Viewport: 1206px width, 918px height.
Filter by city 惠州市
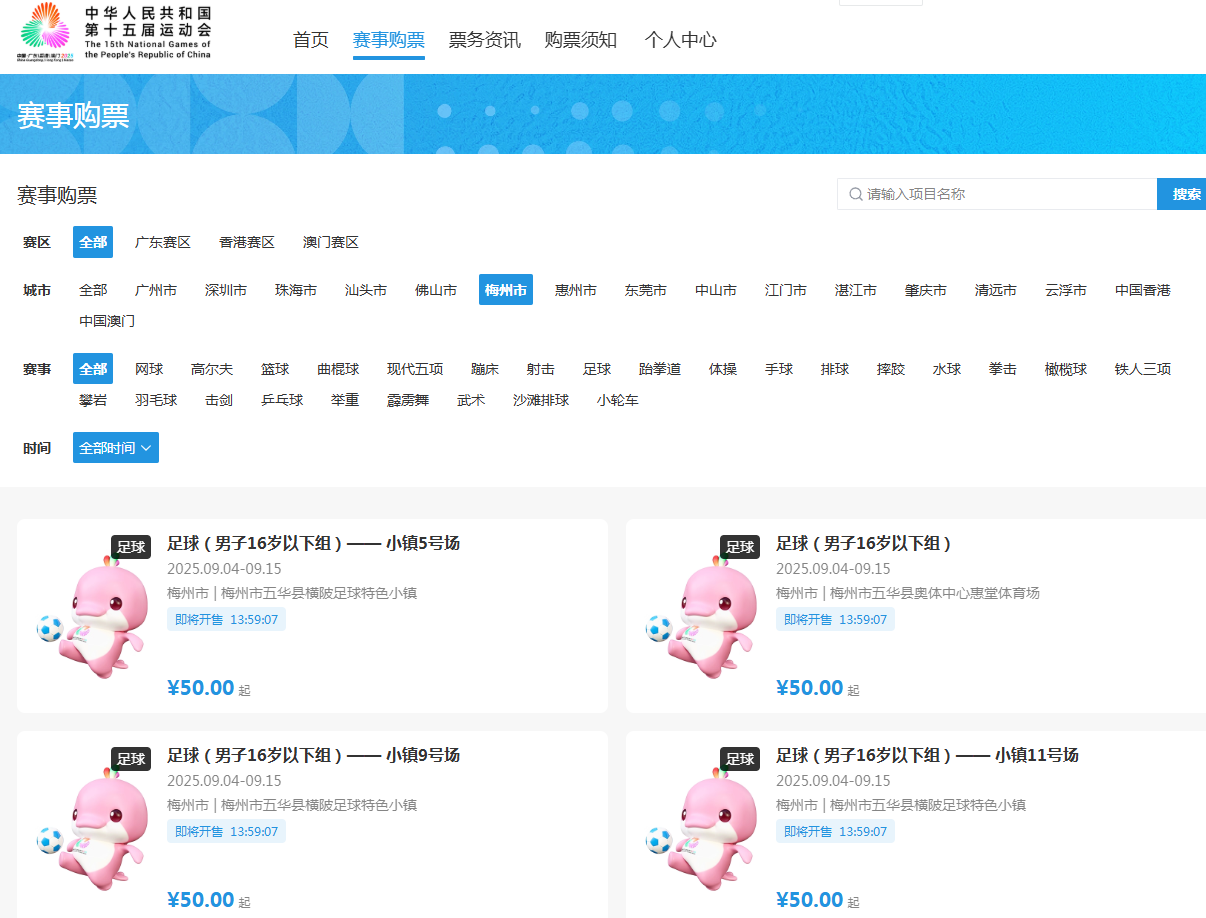[x=576, y=290]
